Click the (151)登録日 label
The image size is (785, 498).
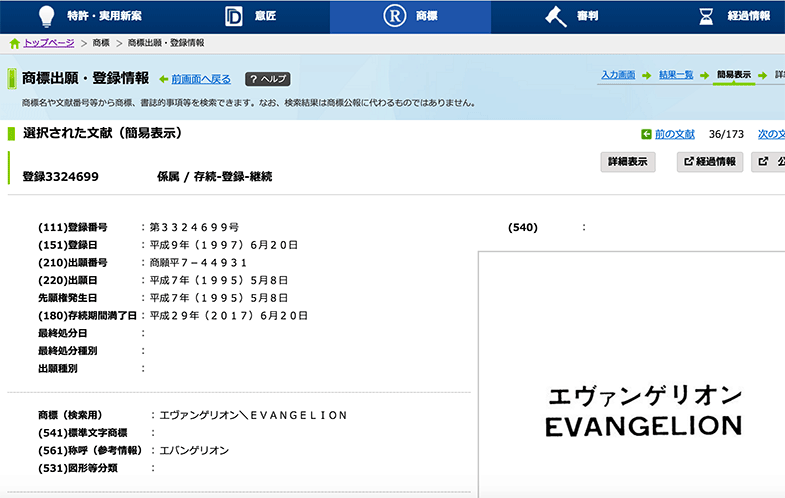point(68,245)
